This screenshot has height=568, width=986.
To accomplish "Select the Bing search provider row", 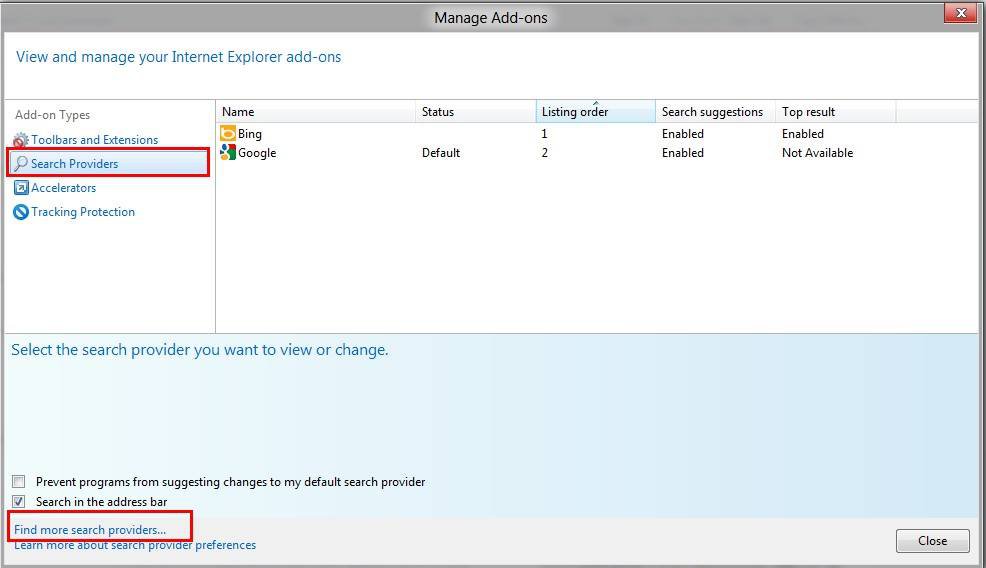I will 596,133.
